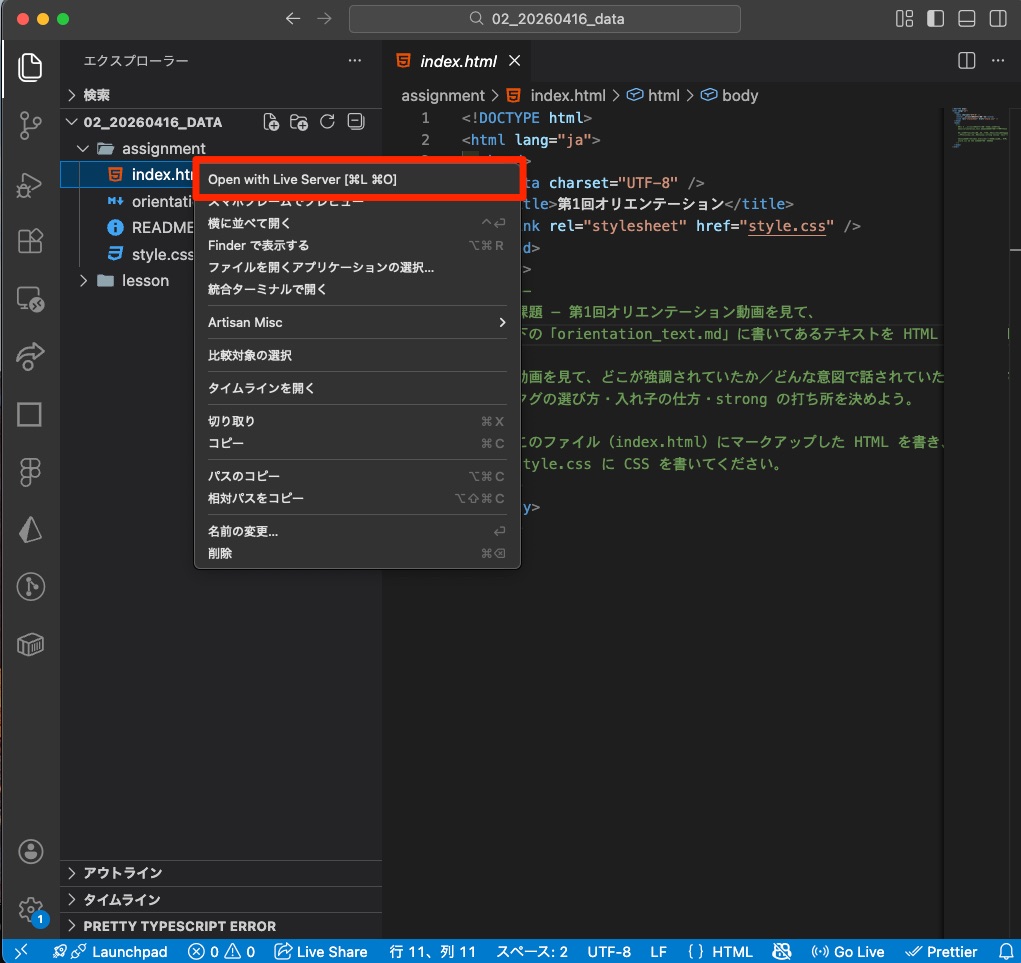Click Prettier in the status bar
The image size is (1021, 963).
(x=942, y=951)
